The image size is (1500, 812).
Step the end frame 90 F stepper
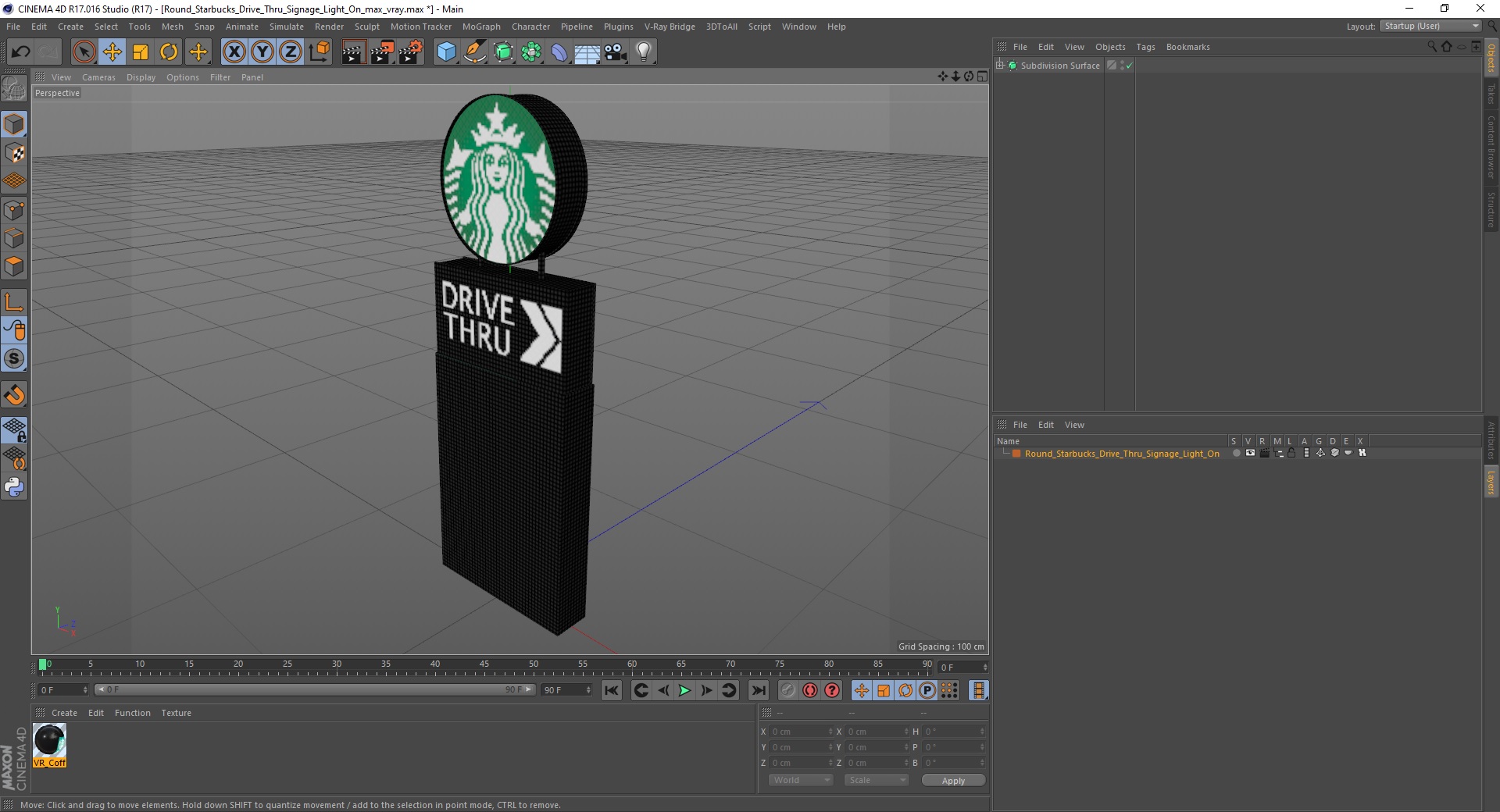(588, 689)
